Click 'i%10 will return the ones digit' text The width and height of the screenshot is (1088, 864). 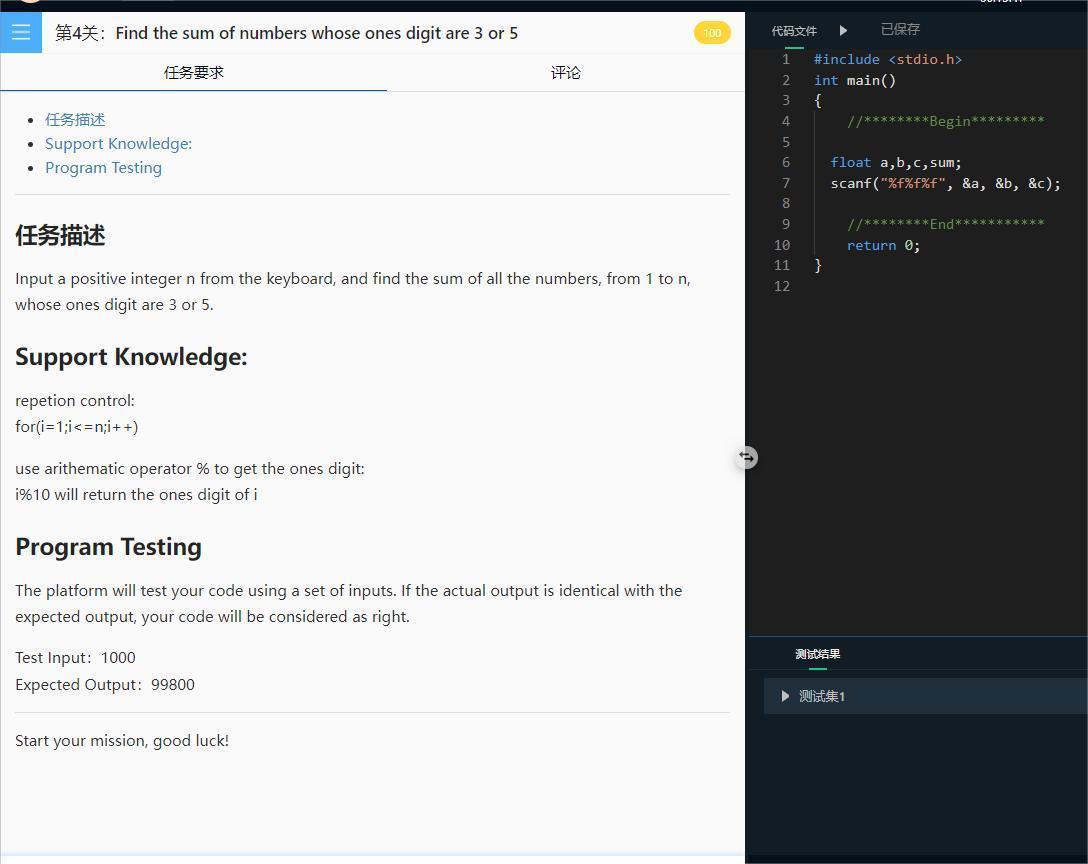pyautogui.click(x=136, y=495)
